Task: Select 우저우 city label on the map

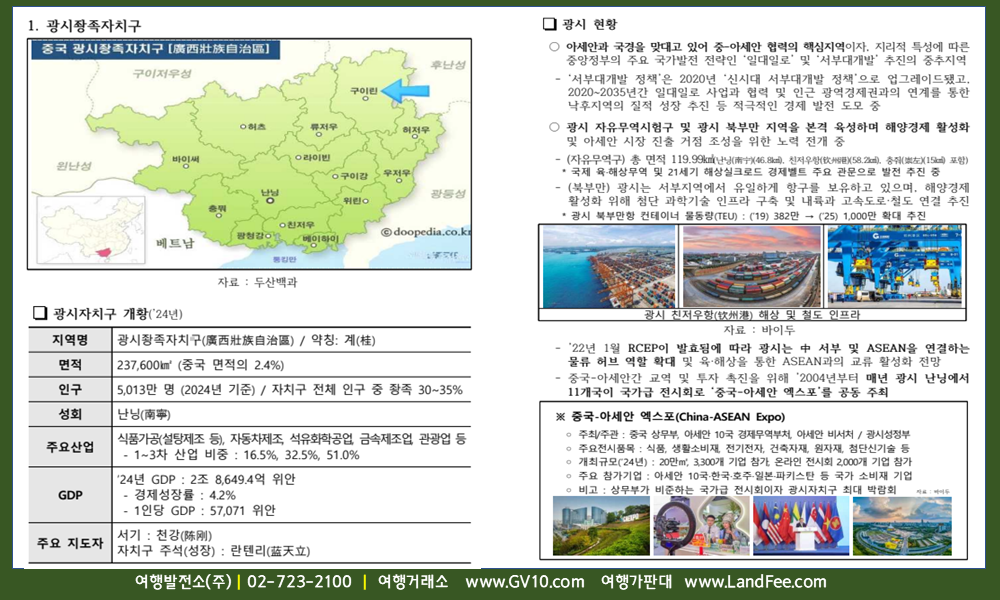Action: [x=397, y=174]
